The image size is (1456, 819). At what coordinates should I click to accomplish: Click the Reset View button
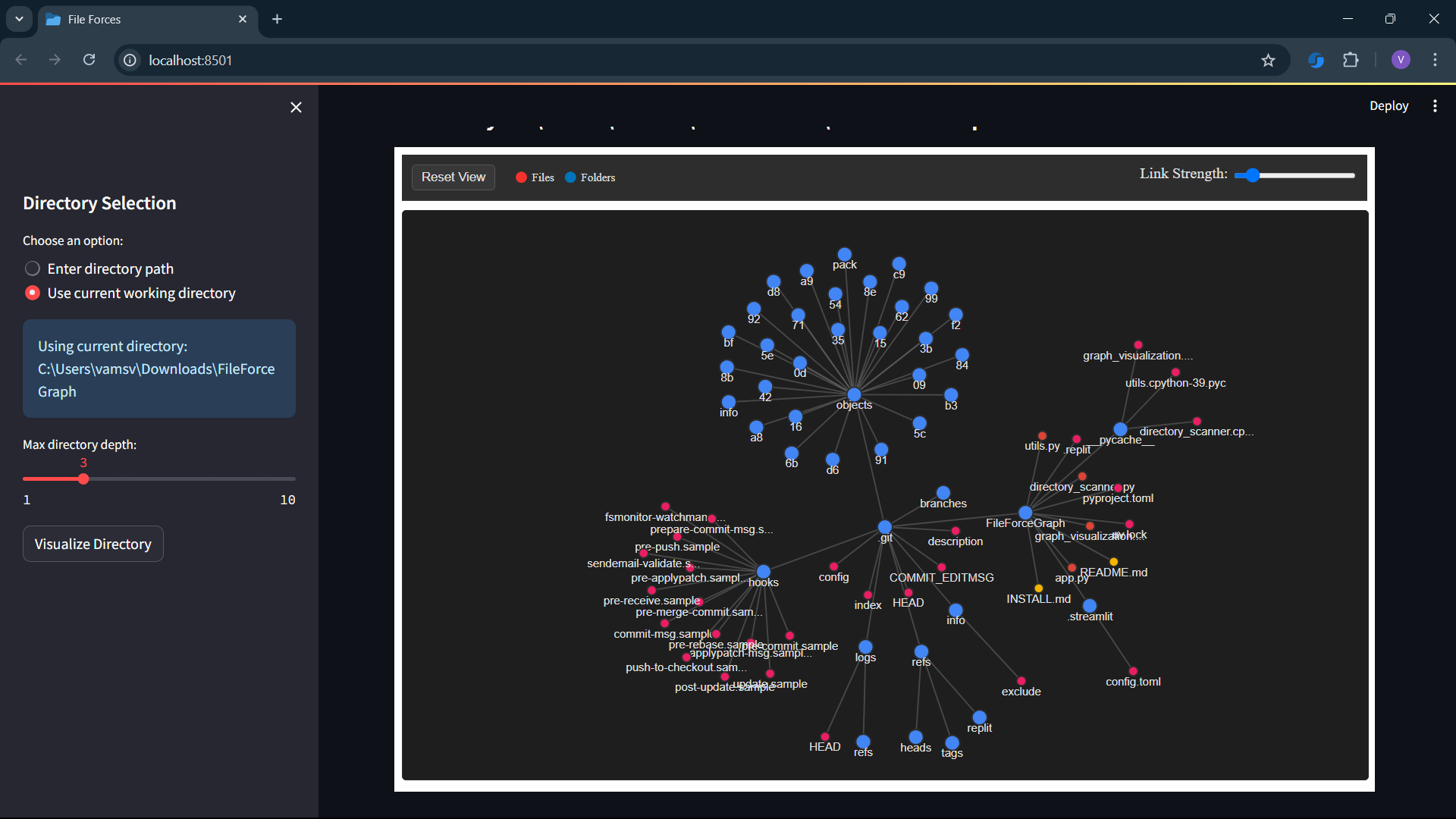453,177
